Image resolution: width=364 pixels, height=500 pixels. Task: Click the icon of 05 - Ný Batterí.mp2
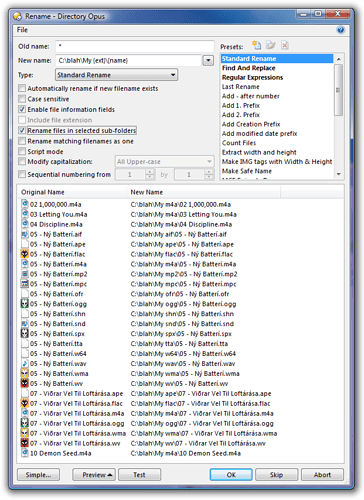click(x=25, y=274)
